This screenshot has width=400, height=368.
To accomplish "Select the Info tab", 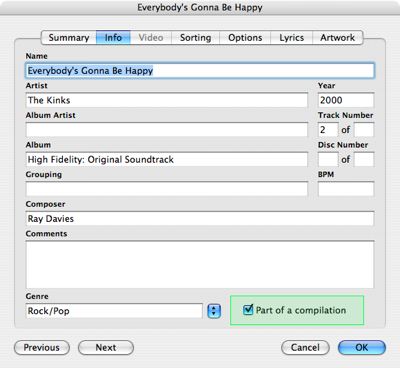I will 113,38.
